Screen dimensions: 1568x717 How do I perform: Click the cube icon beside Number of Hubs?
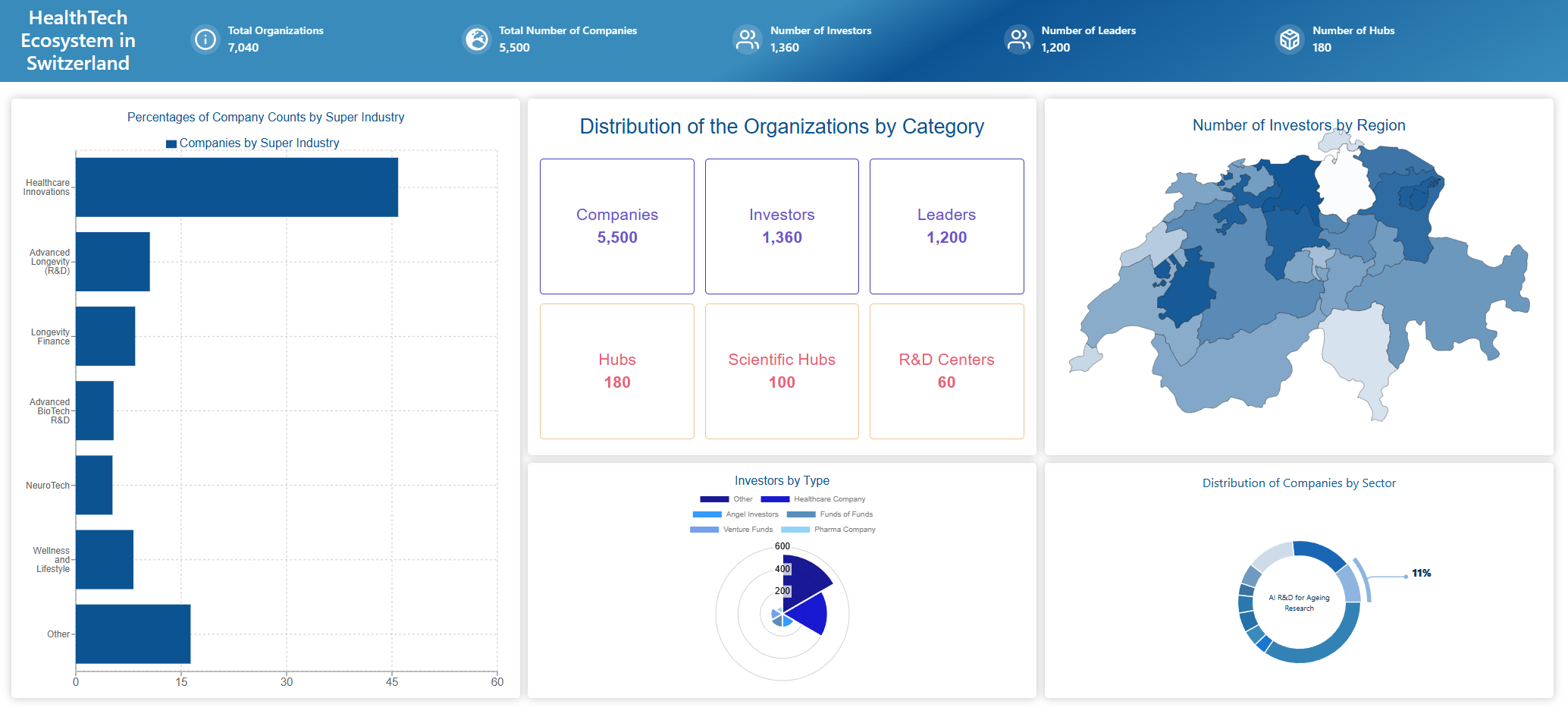pyautogui.click(x=1289, y=39)
